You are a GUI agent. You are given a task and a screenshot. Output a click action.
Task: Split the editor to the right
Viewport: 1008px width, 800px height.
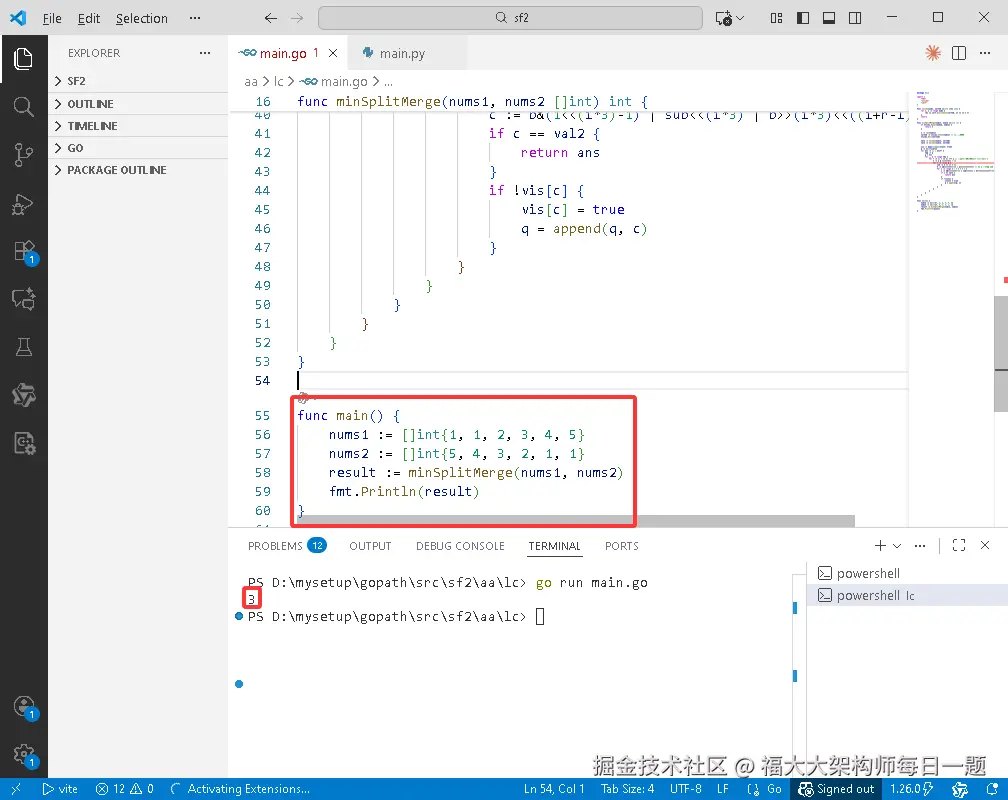tap(958, 53)
